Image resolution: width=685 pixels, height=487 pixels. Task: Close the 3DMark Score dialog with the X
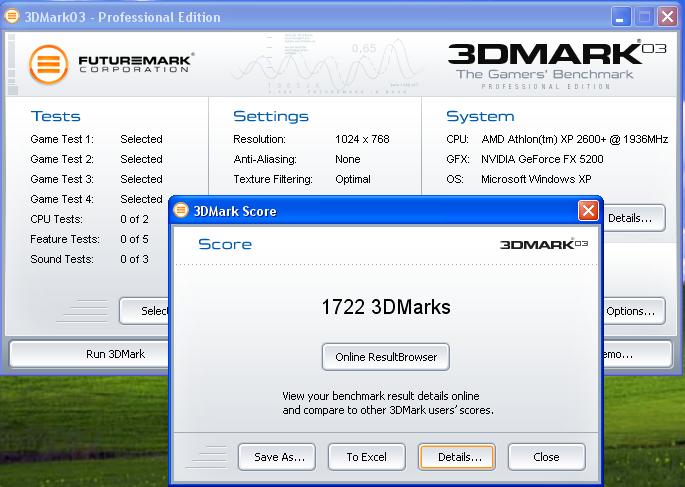click(588, 211)
